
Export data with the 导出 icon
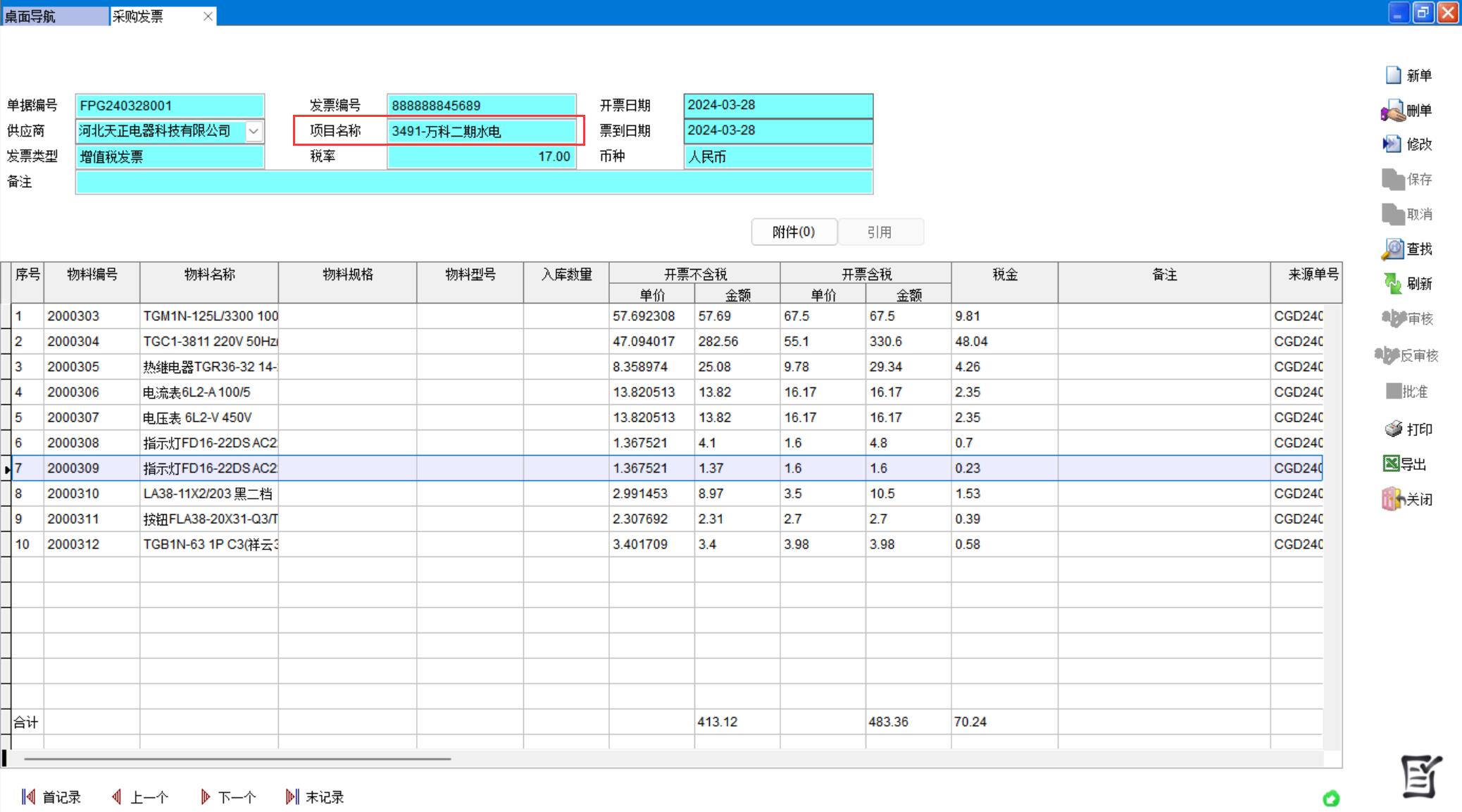tap(1392, 463)
